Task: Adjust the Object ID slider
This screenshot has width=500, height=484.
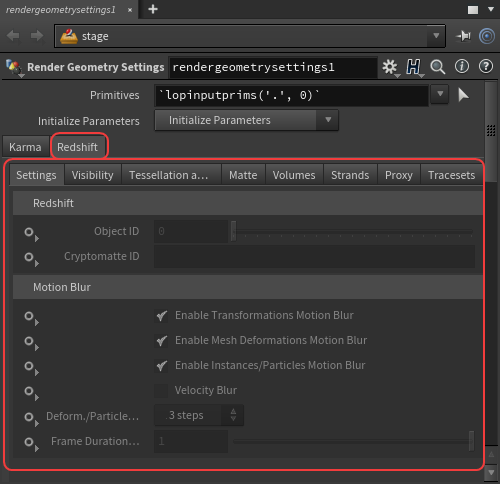Action: coord(352,231)
